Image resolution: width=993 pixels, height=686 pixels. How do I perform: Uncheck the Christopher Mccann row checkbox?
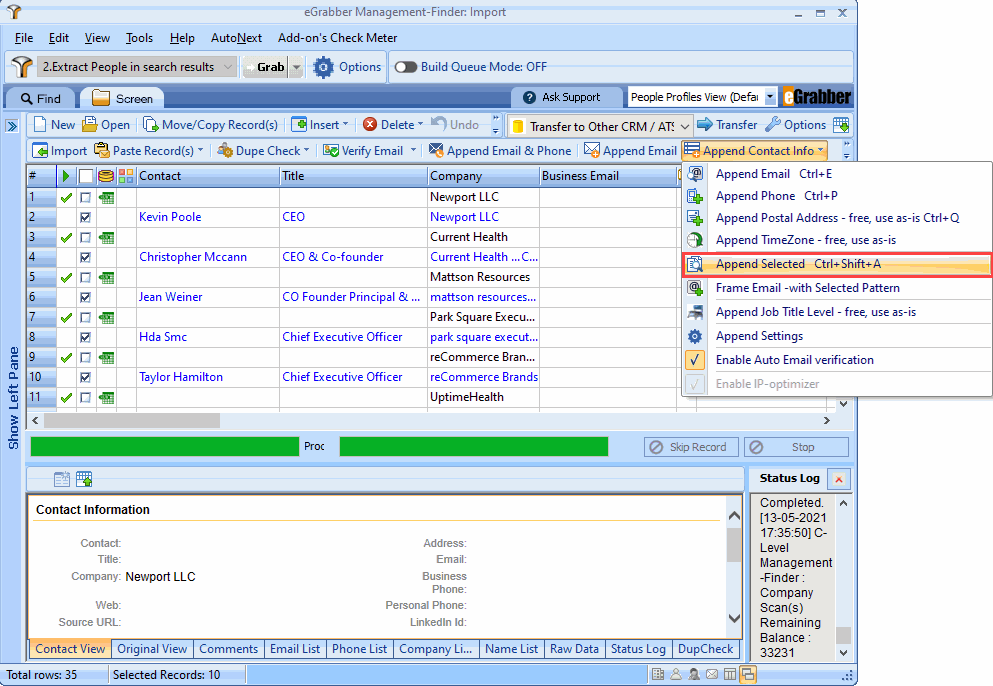tap(85, 257)
